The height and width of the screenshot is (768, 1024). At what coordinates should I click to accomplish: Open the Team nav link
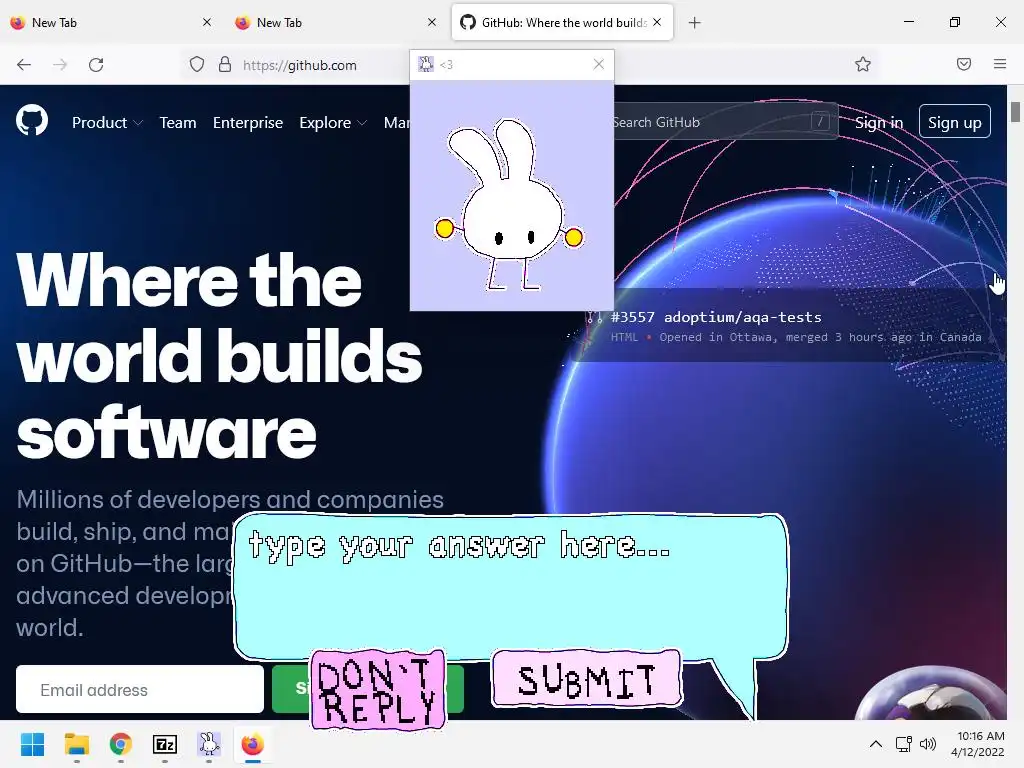pos(178,123)
